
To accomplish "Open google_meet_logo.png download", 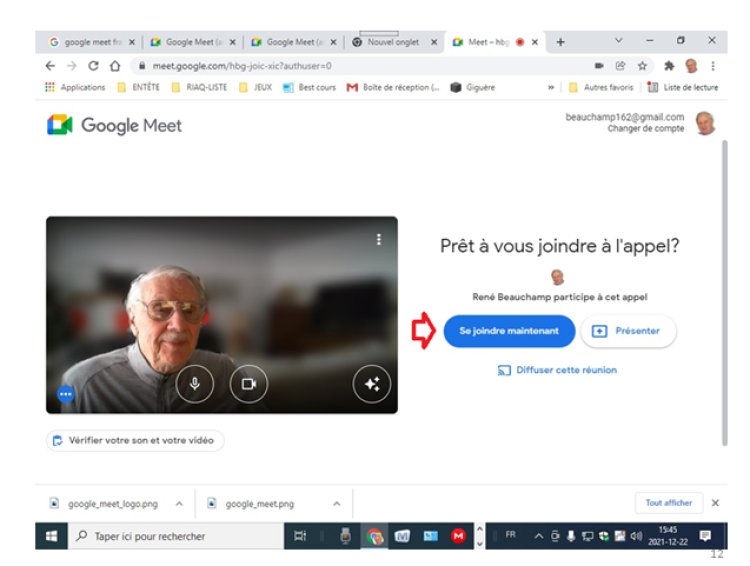I will (104, 503).
